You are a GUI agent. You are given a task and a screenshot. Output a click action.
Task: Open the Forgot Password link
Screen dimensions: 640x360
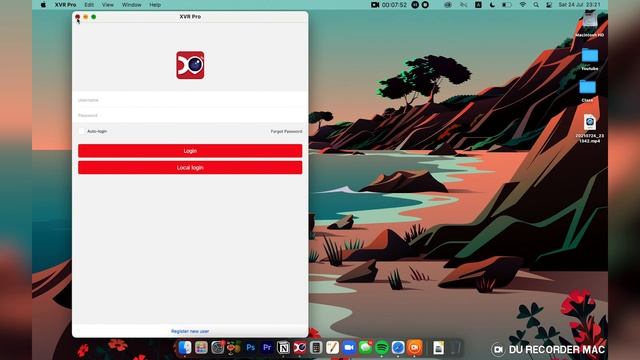286,131
